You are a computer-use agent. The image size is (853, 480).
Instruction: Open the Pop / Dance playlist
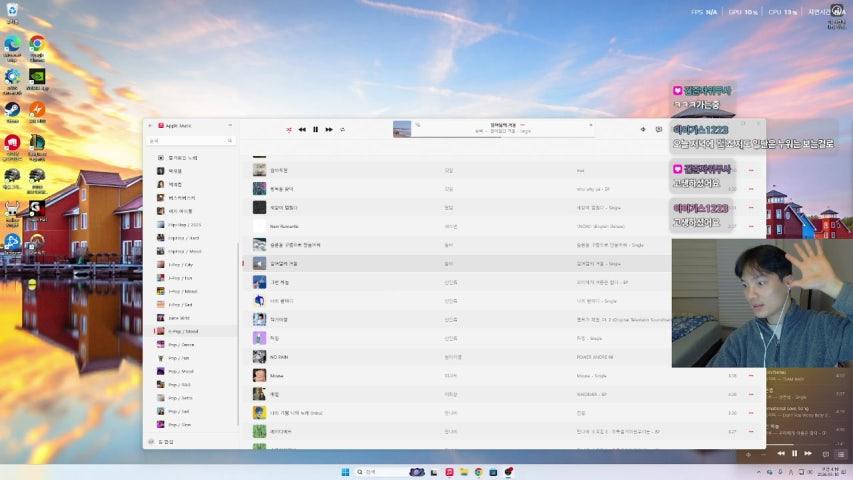click(181, 344)
